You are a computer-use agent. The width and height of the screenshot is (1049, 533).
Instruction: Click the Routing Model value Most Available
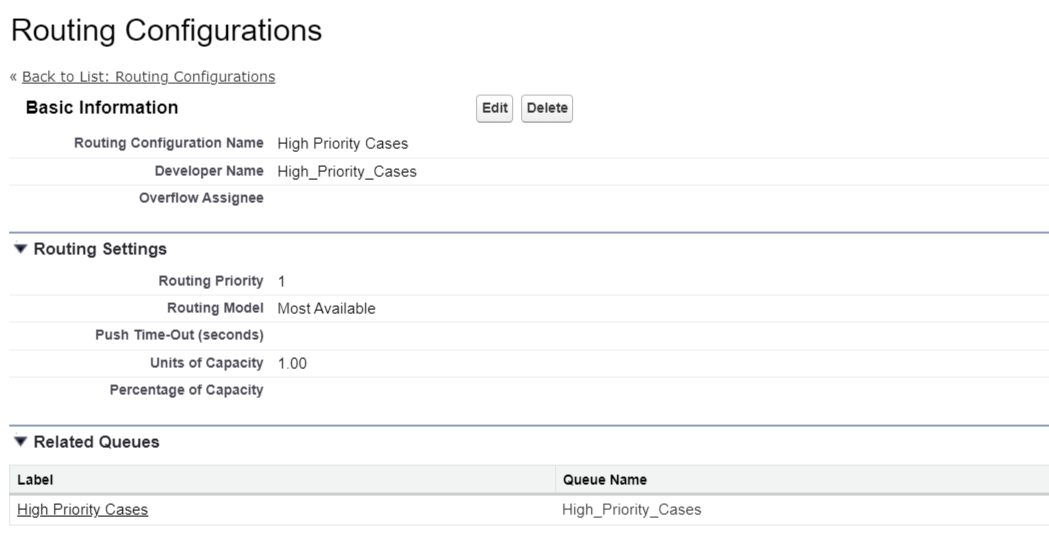tap(326, 308)
